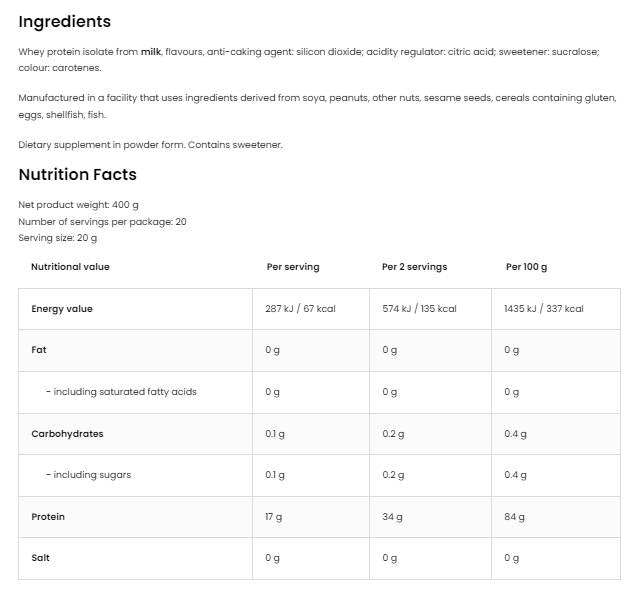
Task: Click the Energy value row label
Action: point(62,309)
